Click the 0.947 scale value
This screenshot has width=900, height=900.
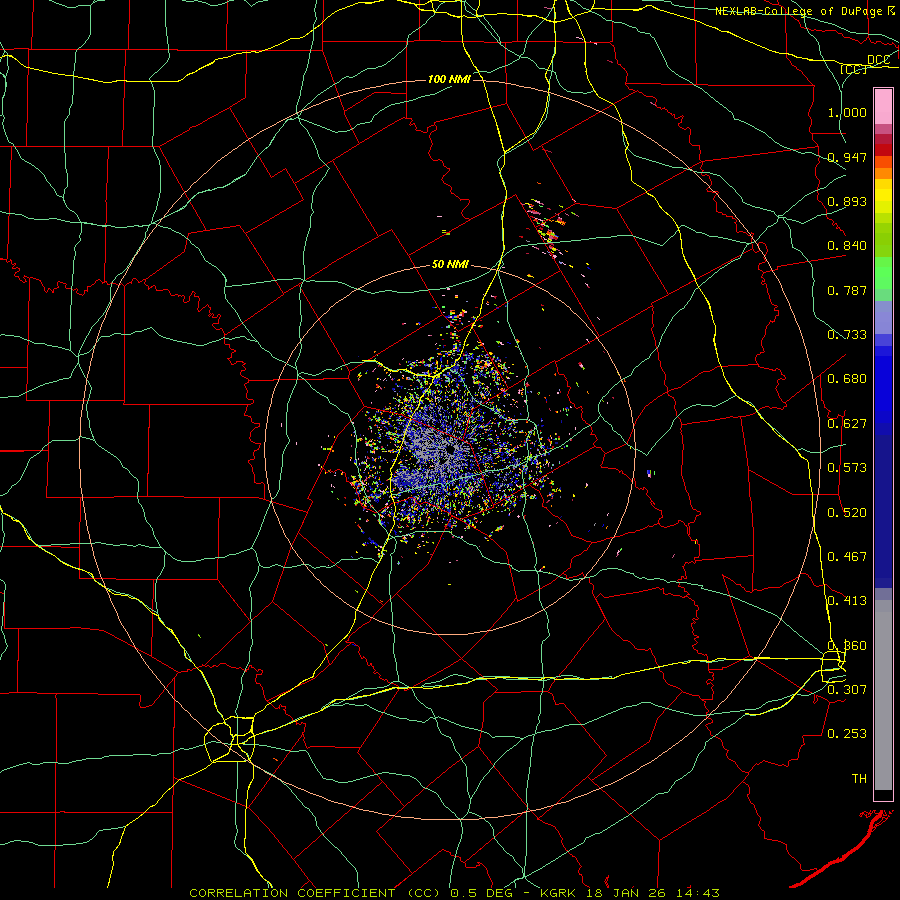pyautogui.click(x=847, y=157)
